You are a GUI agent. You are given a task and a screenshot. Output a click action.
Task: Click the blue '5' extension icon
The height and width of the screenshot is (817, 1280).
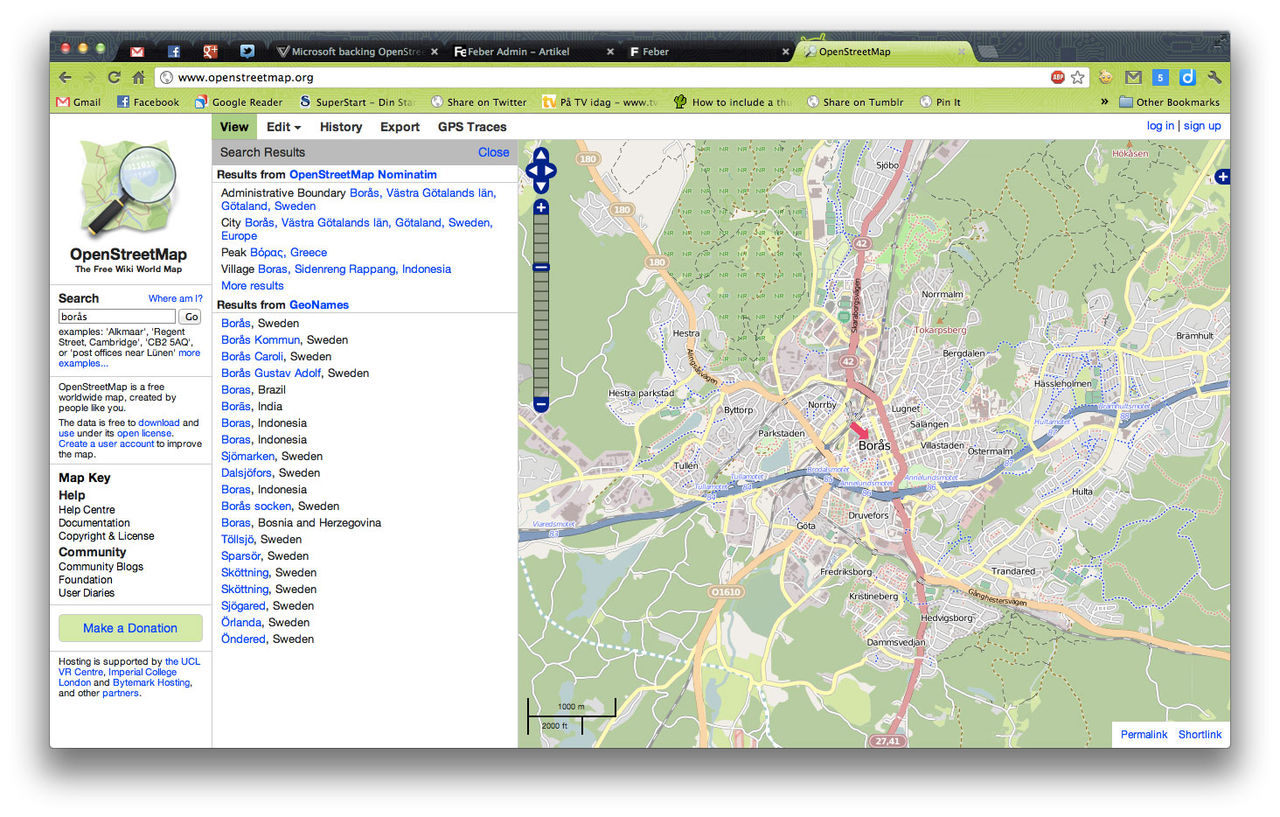pyautogui.click(x=1160, y=77)
